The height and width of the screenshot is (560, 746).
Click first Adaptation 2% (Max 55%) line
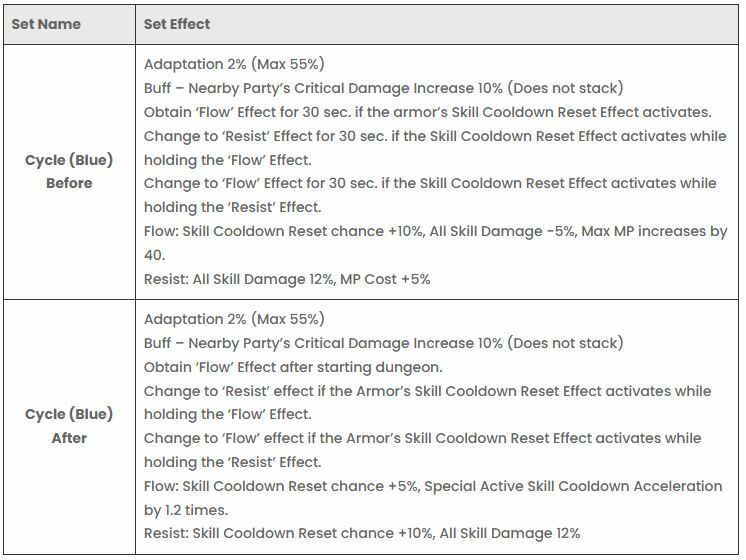234,64
